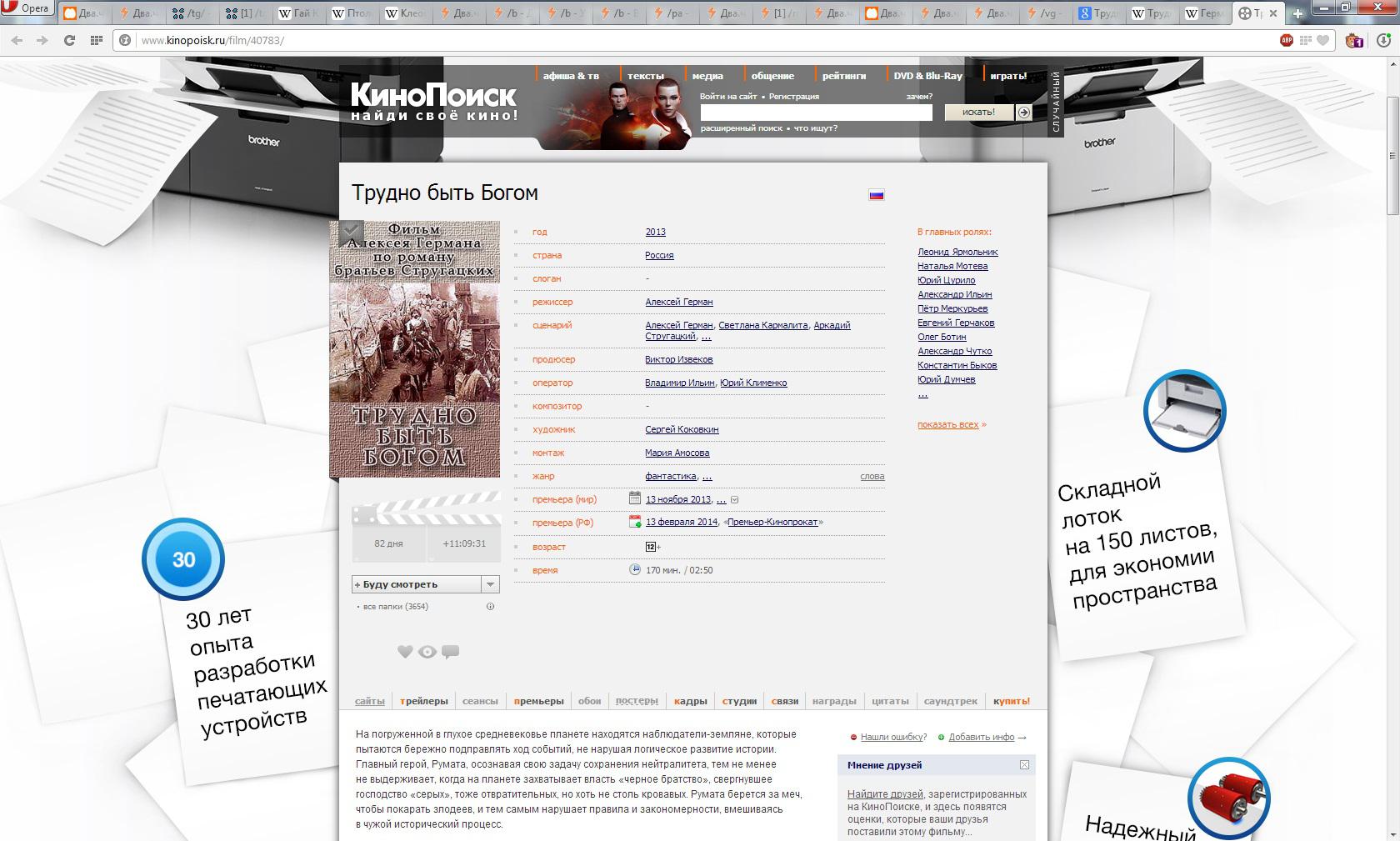The width and height of the screenshot is (1400, 841).
Task: Switch to the связи tab
Action: (785, 701)
